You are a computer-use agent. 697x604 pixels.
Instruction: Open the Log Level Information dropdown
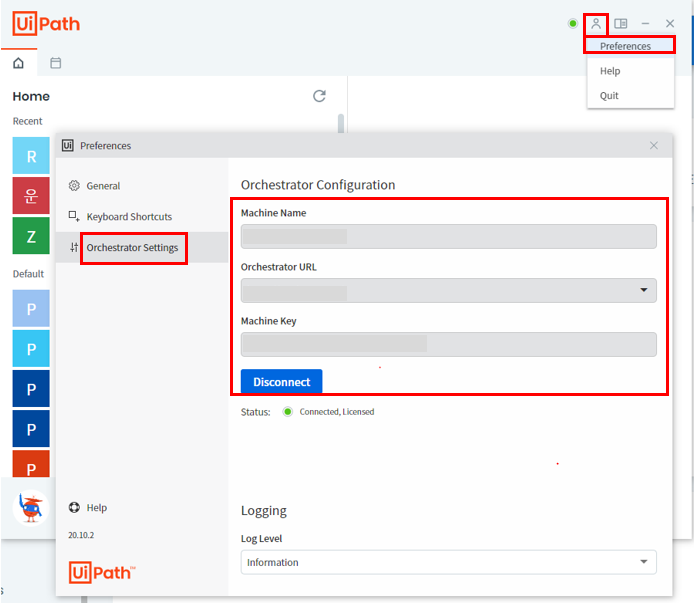point(450,564)
